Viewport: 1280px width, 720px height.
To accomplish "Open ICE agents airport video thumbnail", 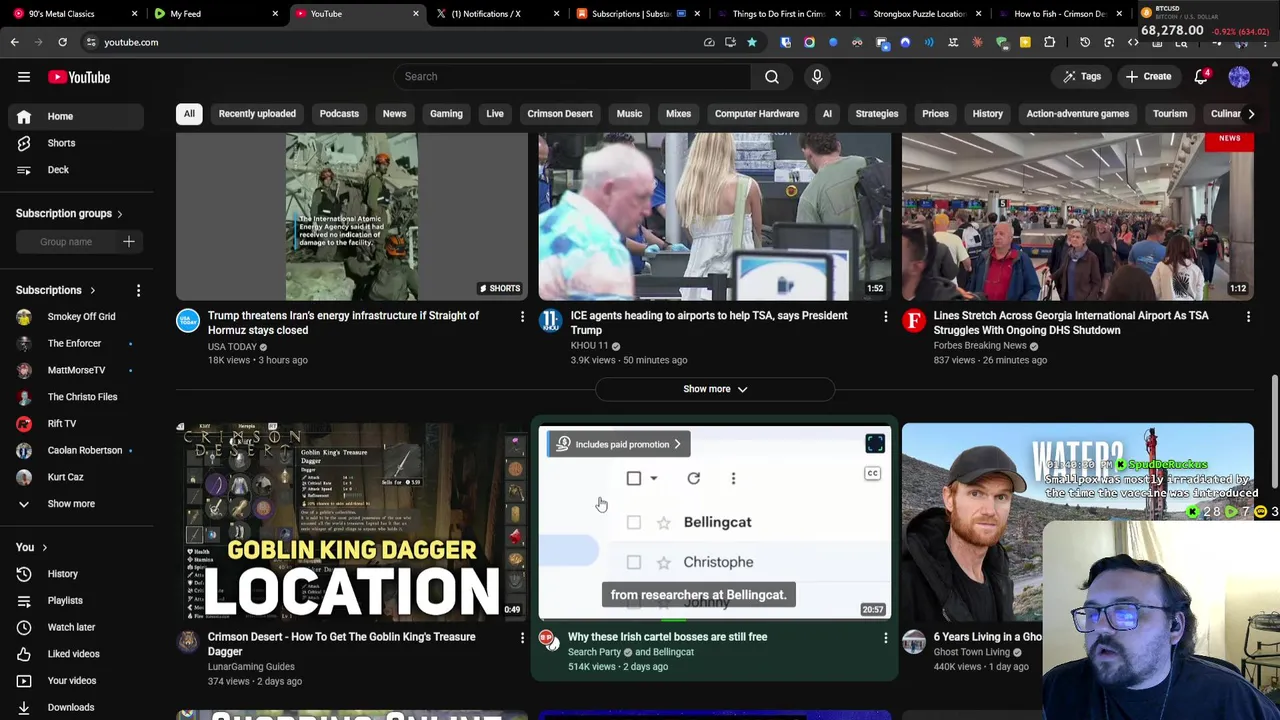I will click(715, 217).
